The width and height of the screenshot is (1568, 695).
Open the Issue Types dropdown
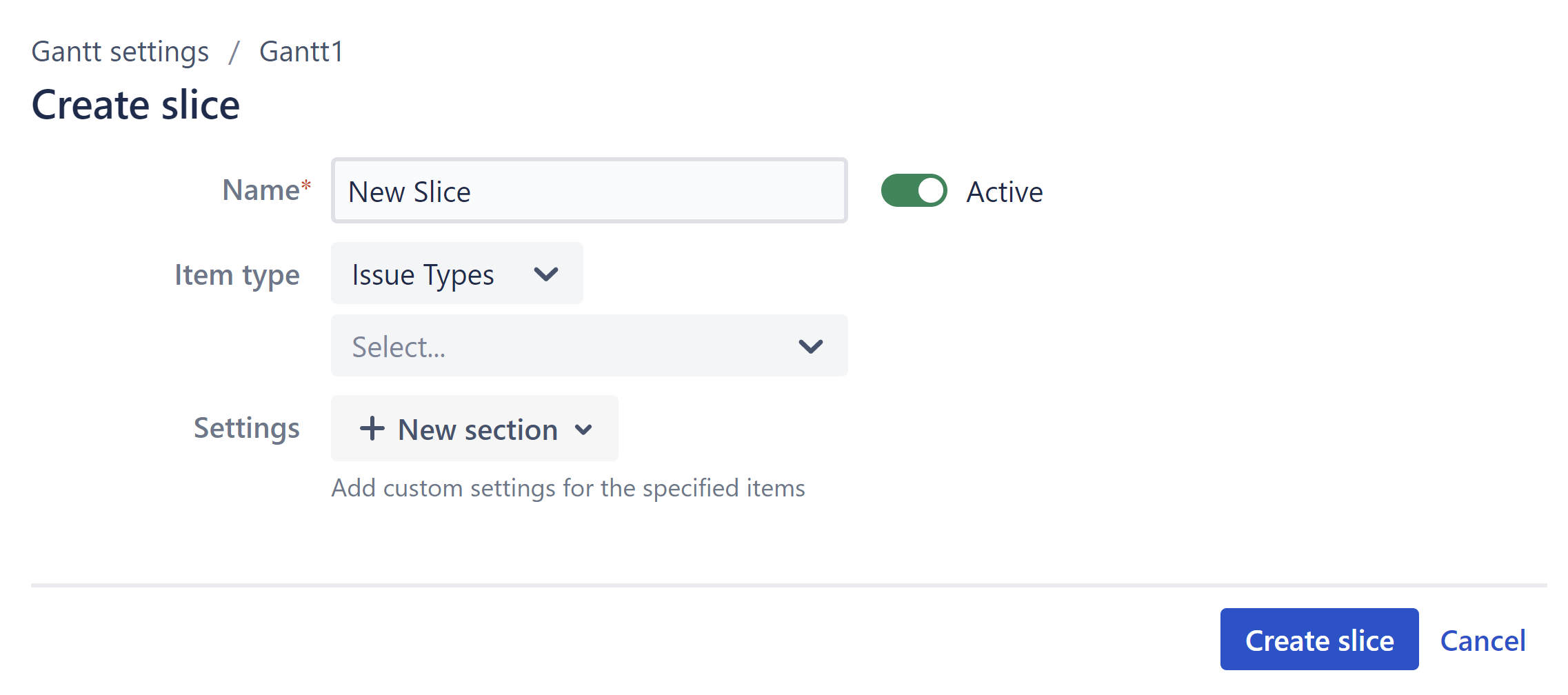pyautogui.click(x=456, y=274)
